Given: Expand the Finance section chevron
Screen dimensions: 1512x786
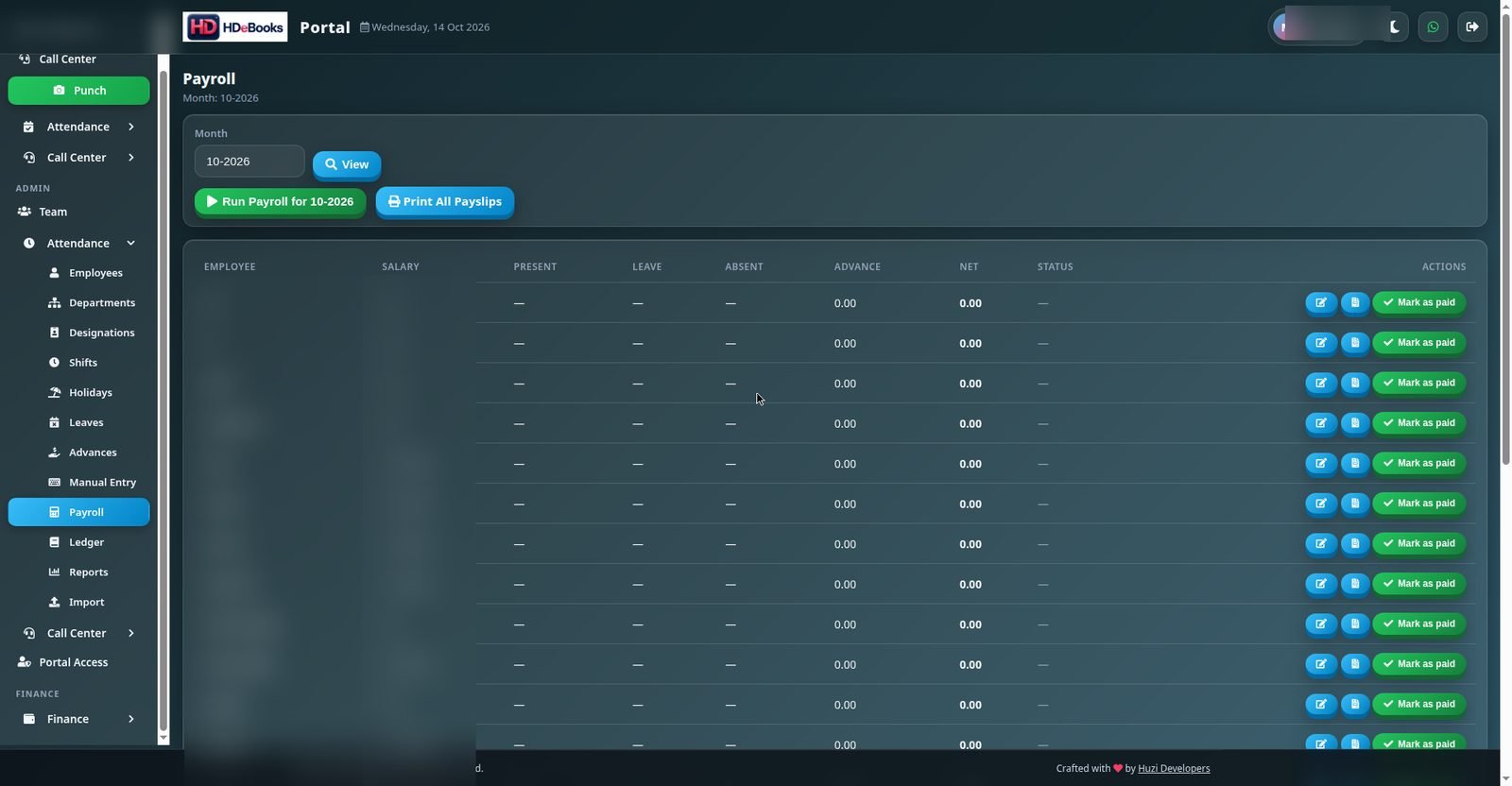Looking at the screenshot, I should pos(131,719).
